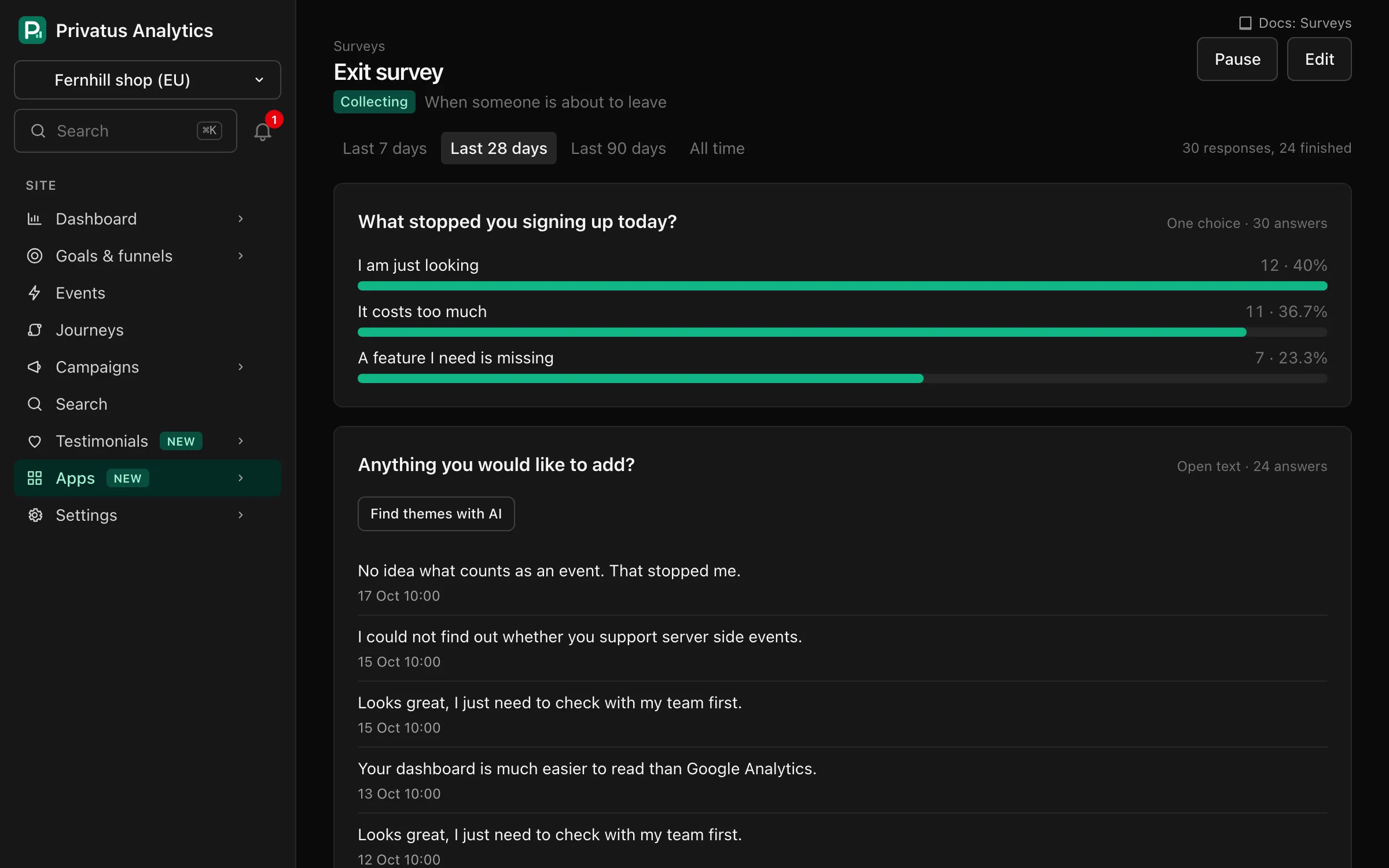The width and height of the screenshot is (1389, 868).
Task: Open the Fernhill shop (EU) site selector
Action: 148,80
